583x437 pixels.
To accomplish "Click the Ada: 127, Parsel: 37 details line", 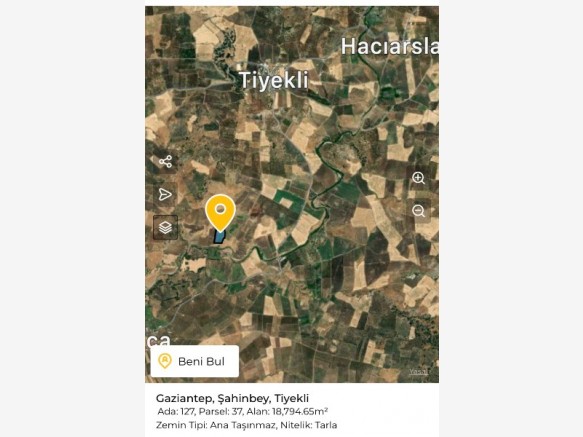I will (200, 412).
